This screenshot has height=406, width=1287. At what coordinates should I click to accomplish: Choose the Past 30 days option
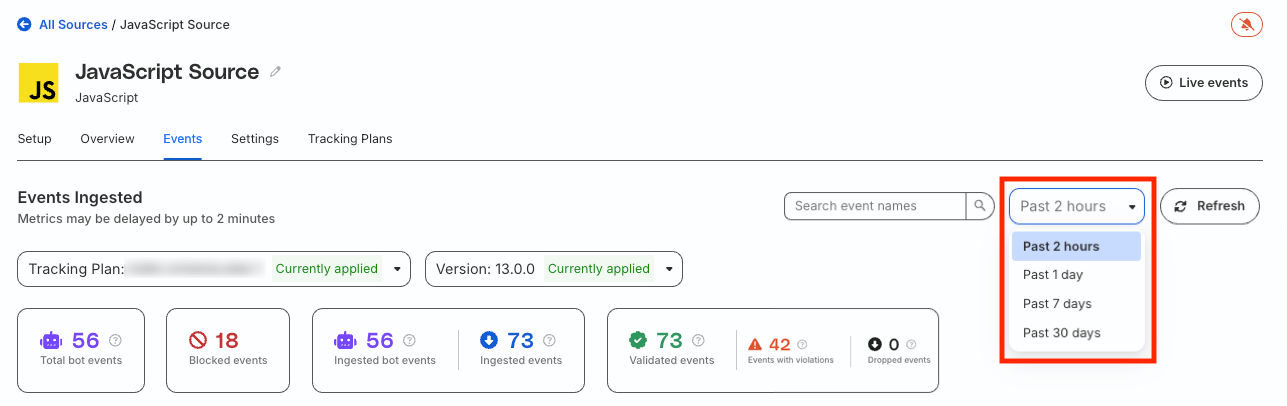(1076, 333)
